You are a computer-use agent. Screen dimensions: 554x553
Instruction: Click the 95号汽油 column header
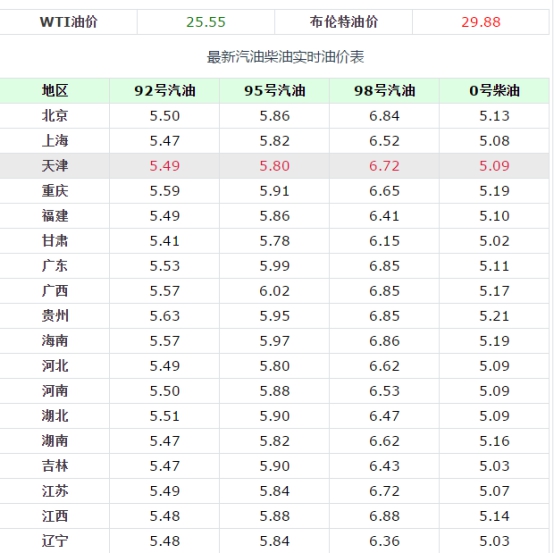pos(275,91)
